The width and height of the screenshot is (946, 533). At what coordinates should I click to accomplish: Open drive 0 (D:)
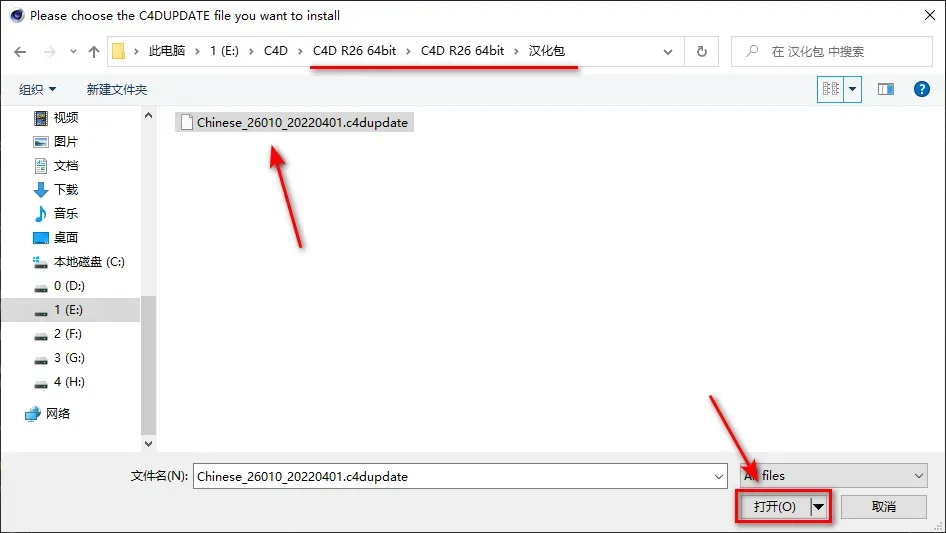coord(68,286)
